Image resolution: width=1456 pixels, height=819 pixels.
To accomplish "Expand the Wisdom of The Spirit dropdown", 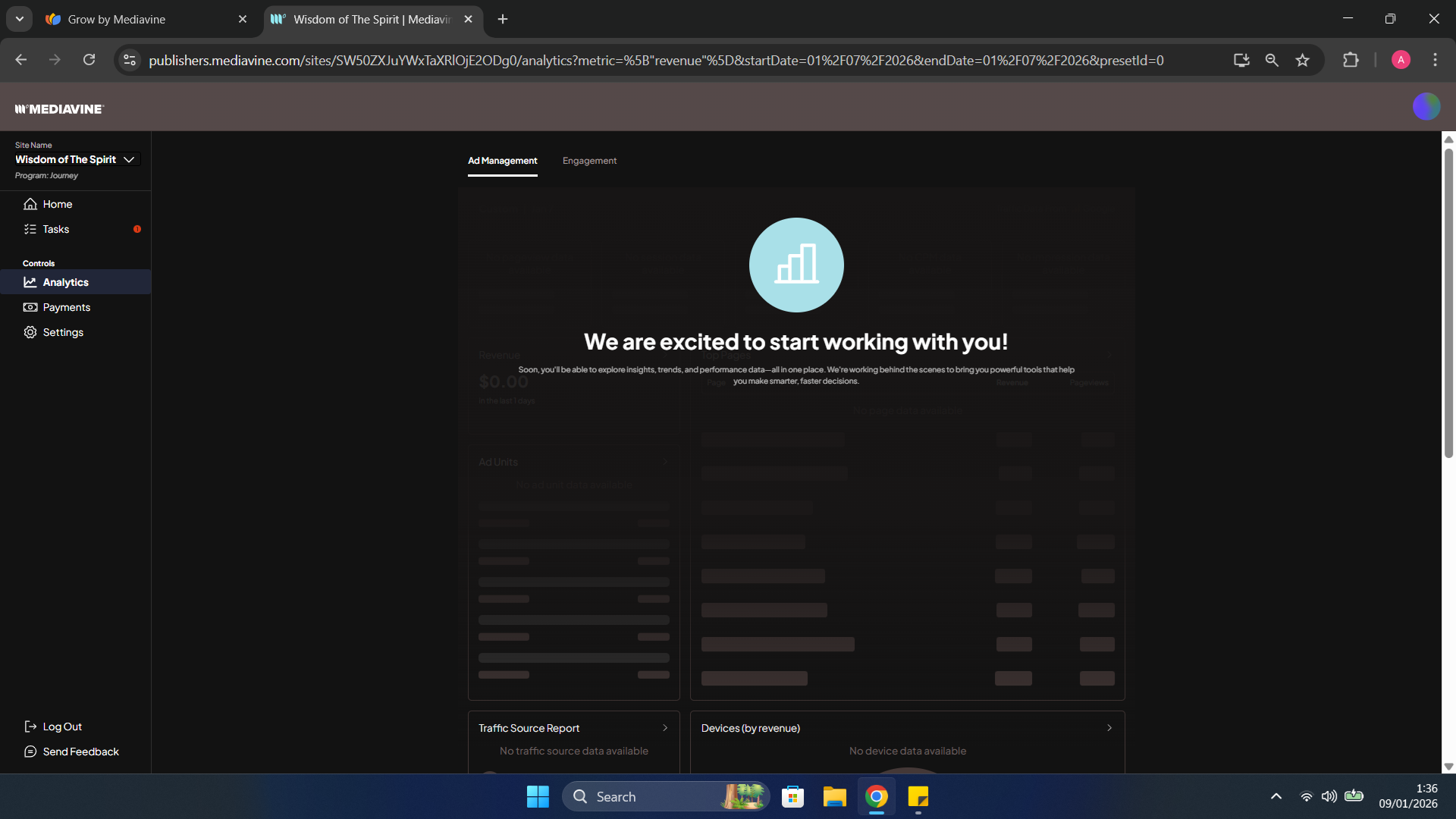I will (x=129, y=159).
